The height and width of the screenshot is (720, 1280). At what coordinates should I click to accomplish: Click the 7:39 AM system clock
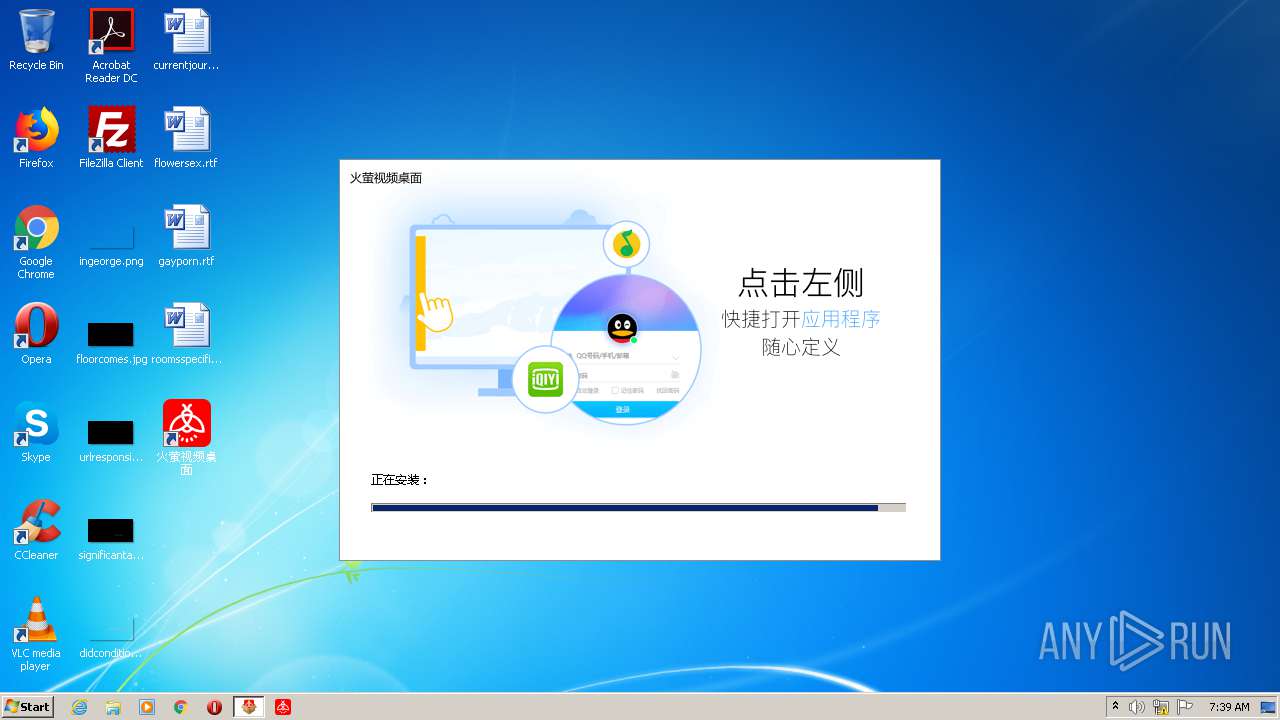1229,707
